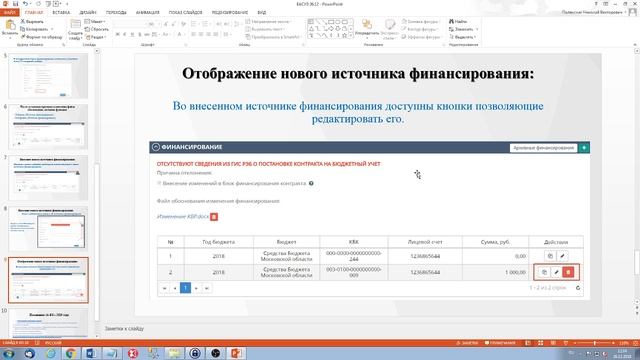Go to next page arrow in table pagination

(x=196, y=288)
